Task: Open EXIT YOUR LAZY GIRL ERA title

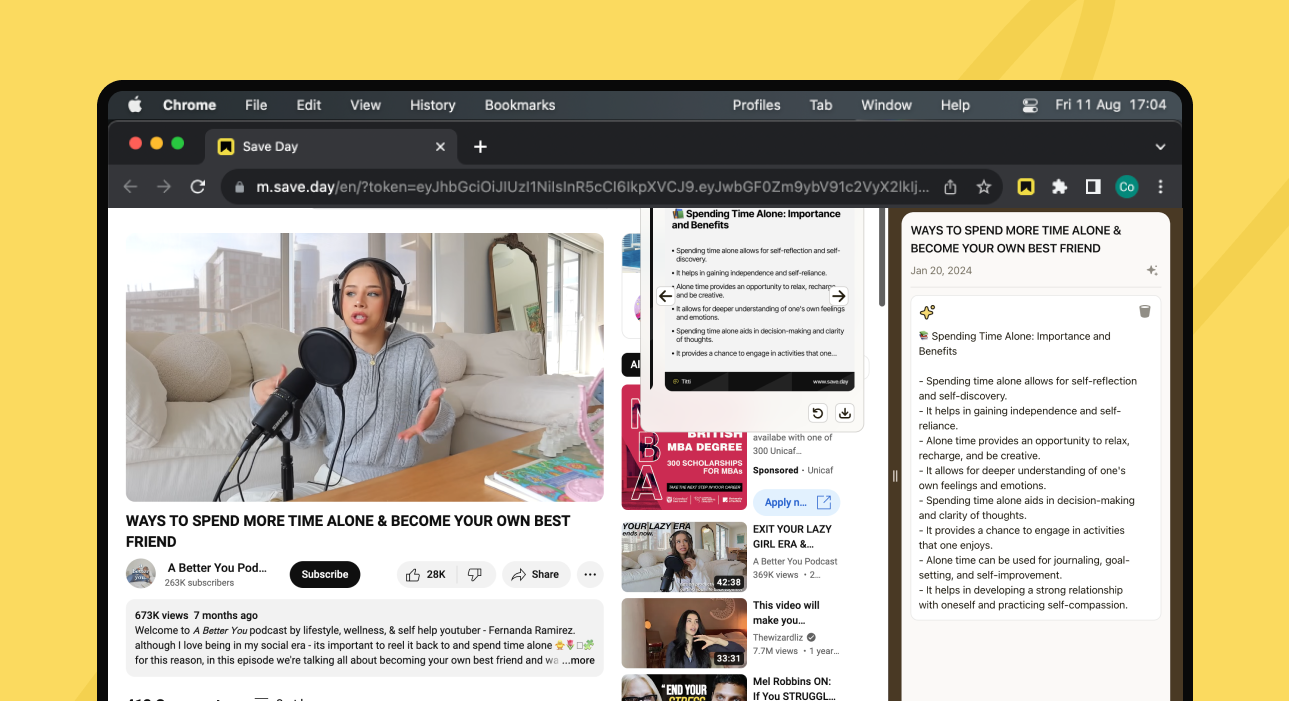Action: click(793, 537)
